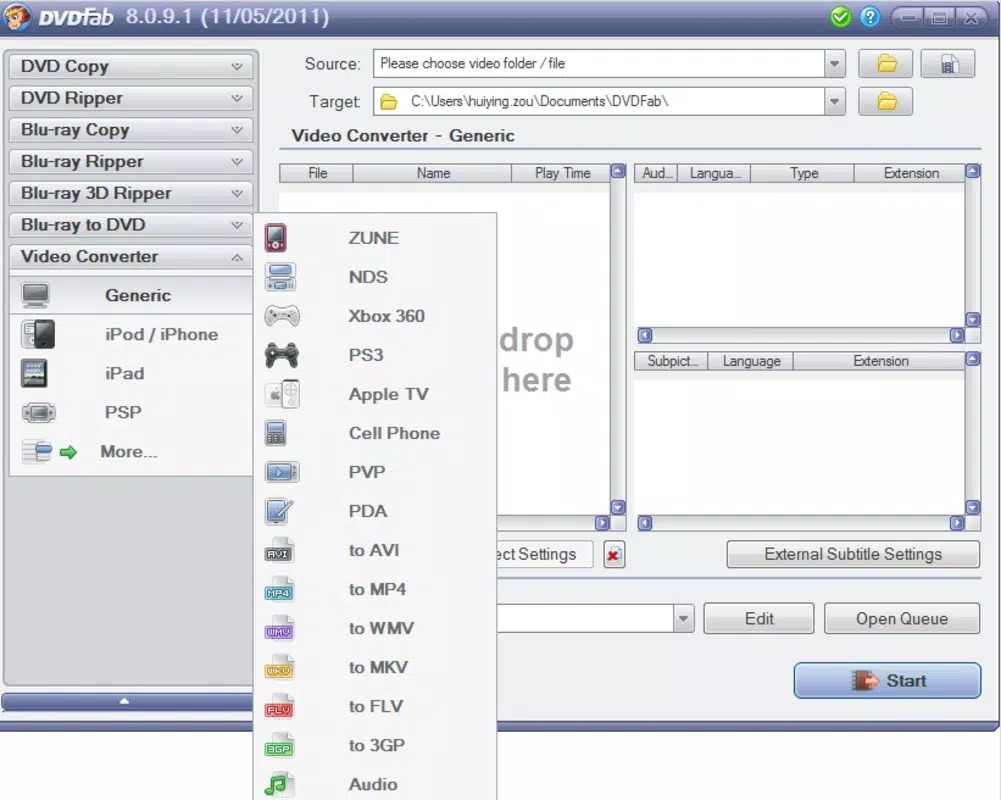This screenshot has height=800, width=1001.
Task: Click the Xbox 360 controller icon
Action: [282, 316]
